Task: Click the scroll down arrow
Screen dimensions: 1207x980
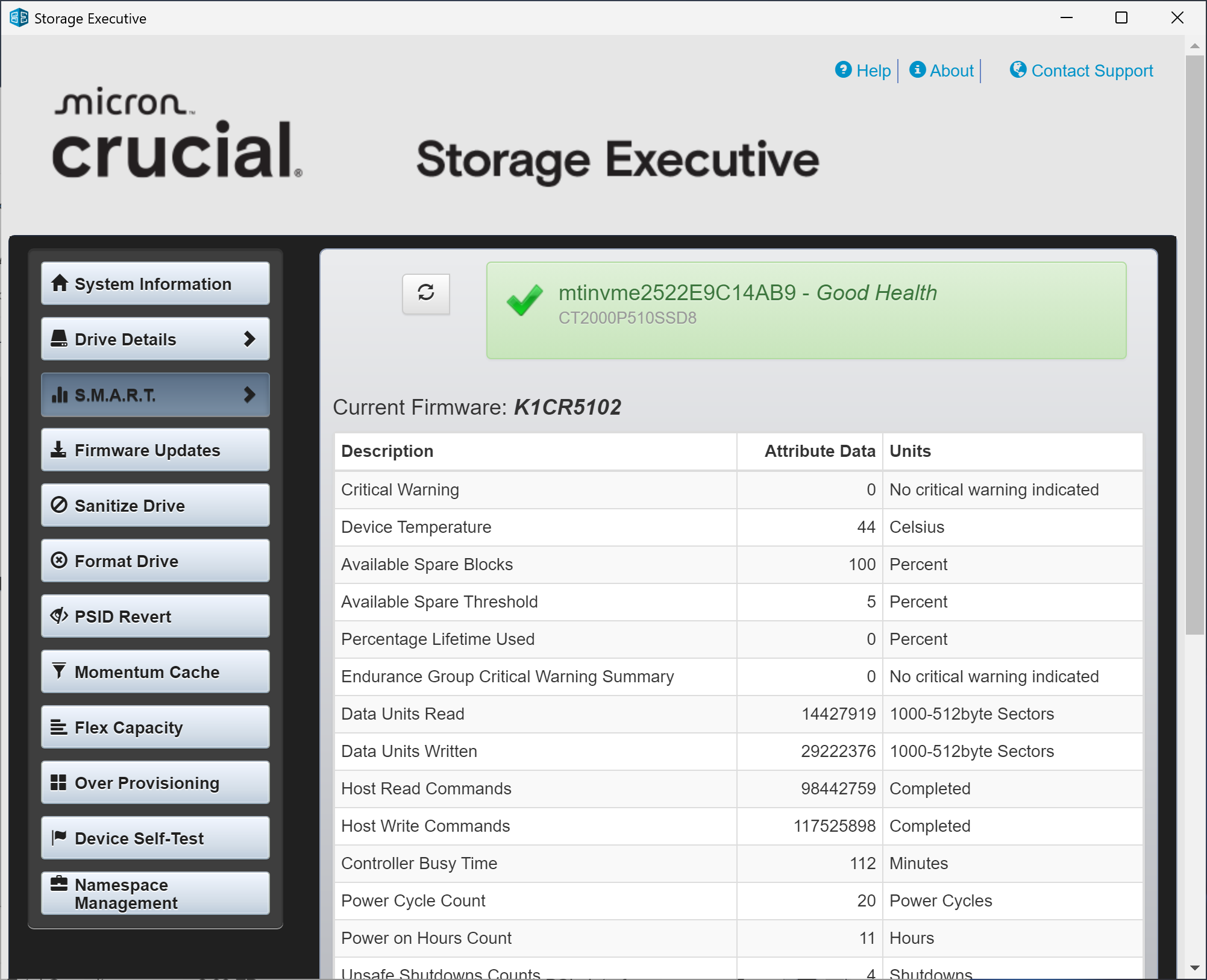Action: 1194,968
